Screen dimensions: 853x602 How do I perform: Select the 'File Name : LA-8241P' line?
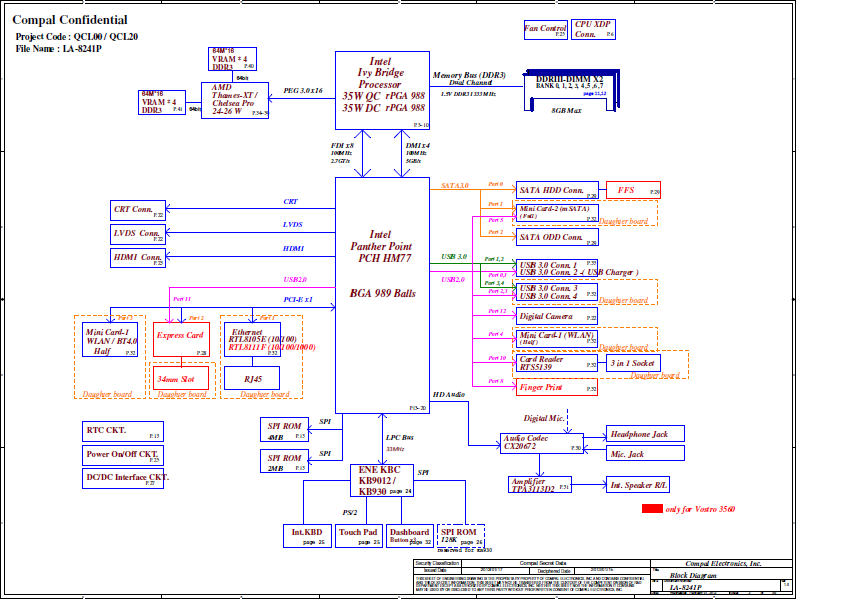pos(59,48)
